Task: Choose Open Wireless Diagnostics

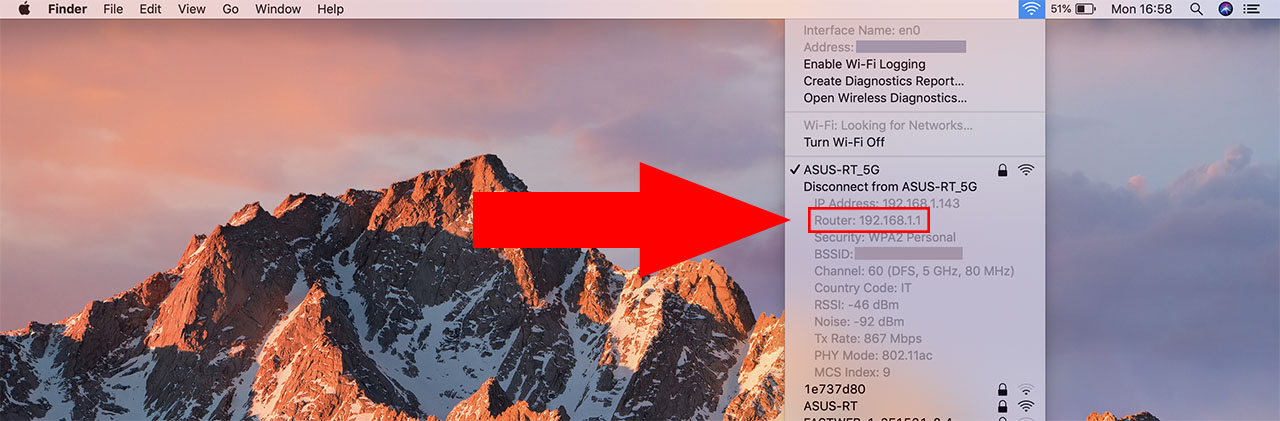Action: tap(885, 98)
